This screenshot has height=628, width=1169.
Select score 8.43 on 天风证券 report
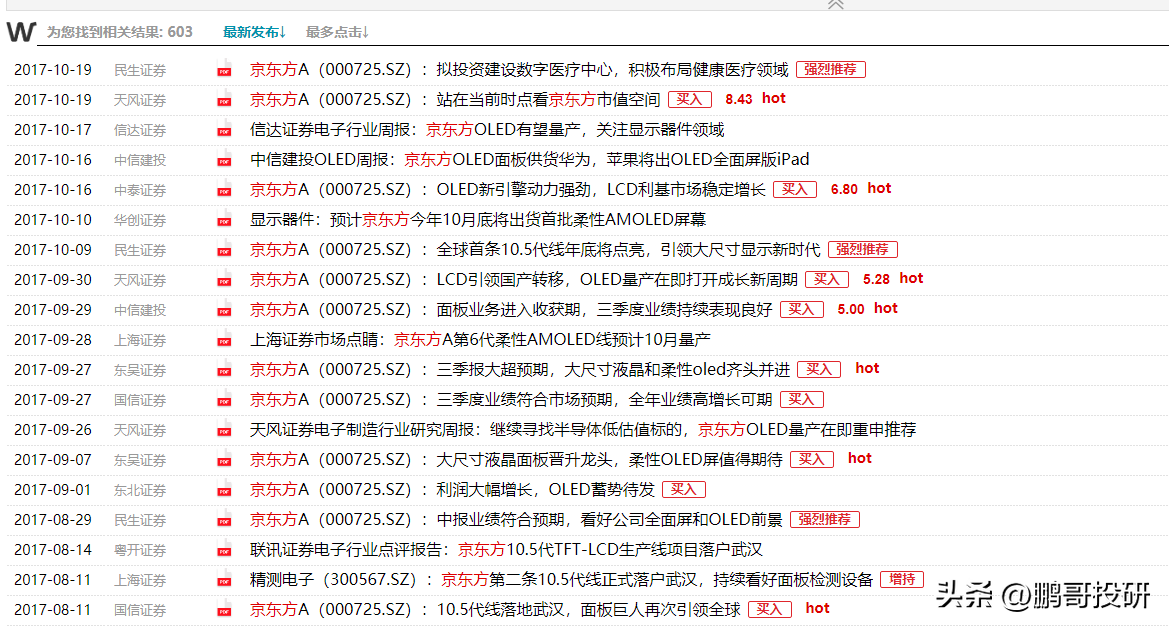click(x=739, y=99)
